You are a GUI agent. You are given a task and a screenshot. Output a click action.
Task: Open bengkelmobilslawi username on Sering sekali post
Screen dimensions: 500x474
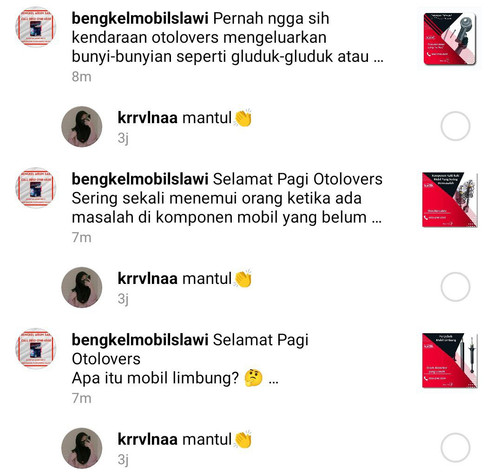point(140,179)
